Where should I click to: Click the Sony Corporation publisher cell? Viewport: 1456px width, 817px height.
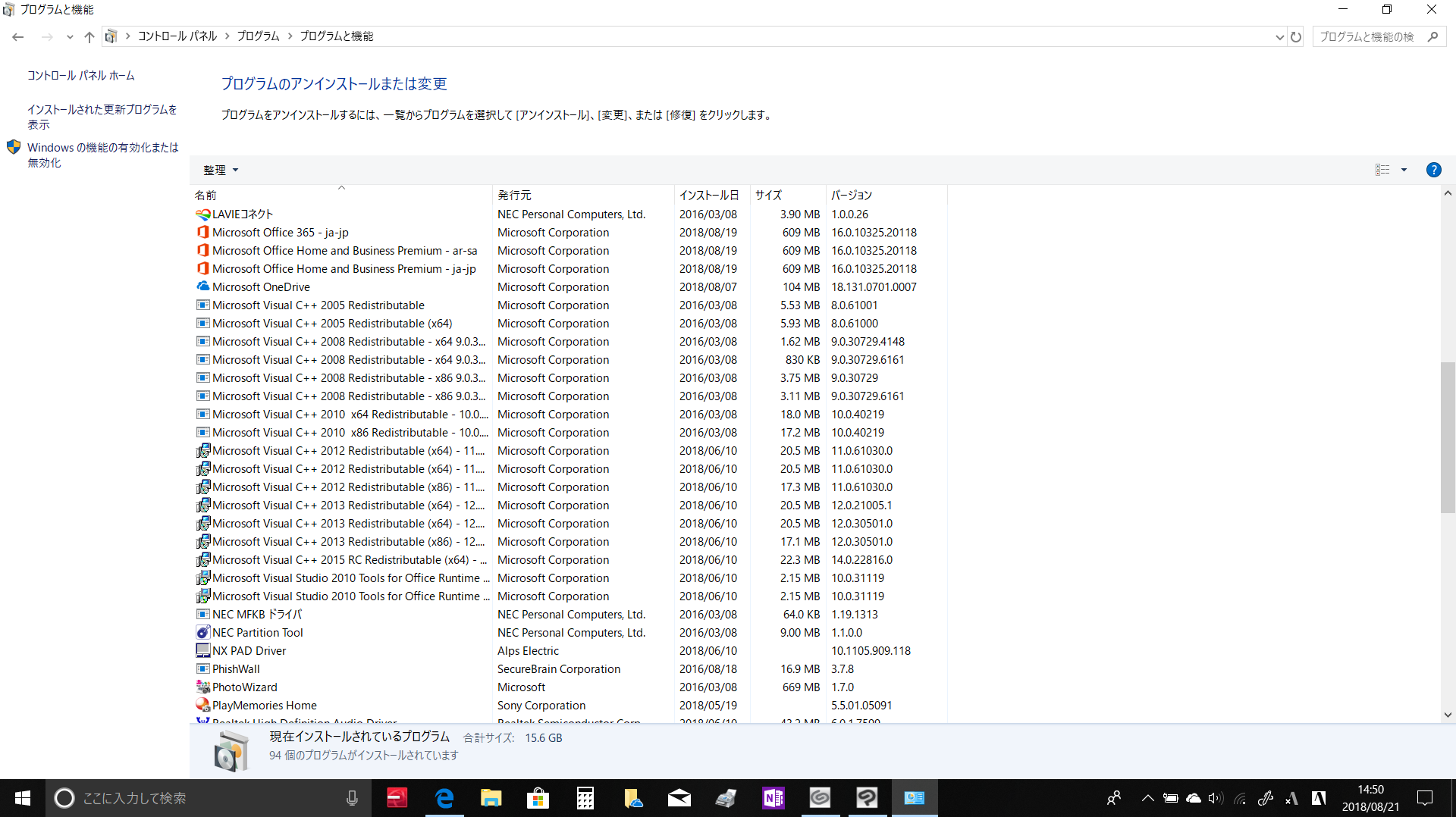coord(541,706)
